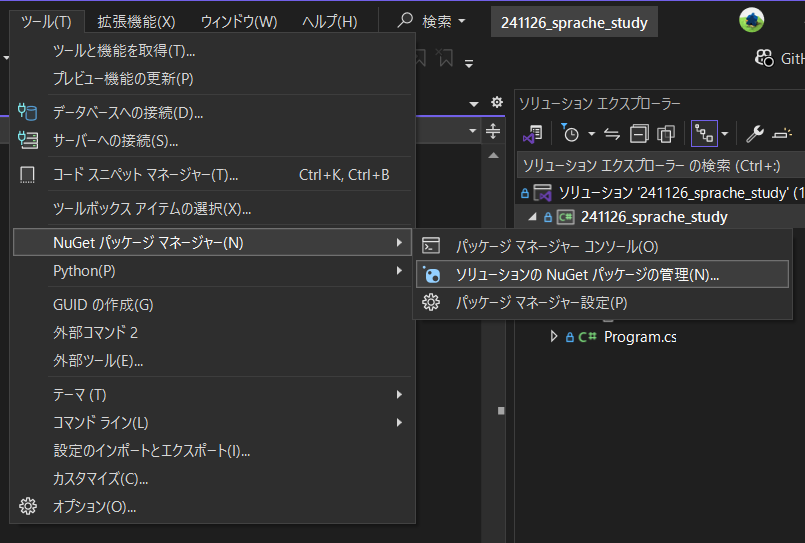Click the 検索 search button

[x=431, y=22]
